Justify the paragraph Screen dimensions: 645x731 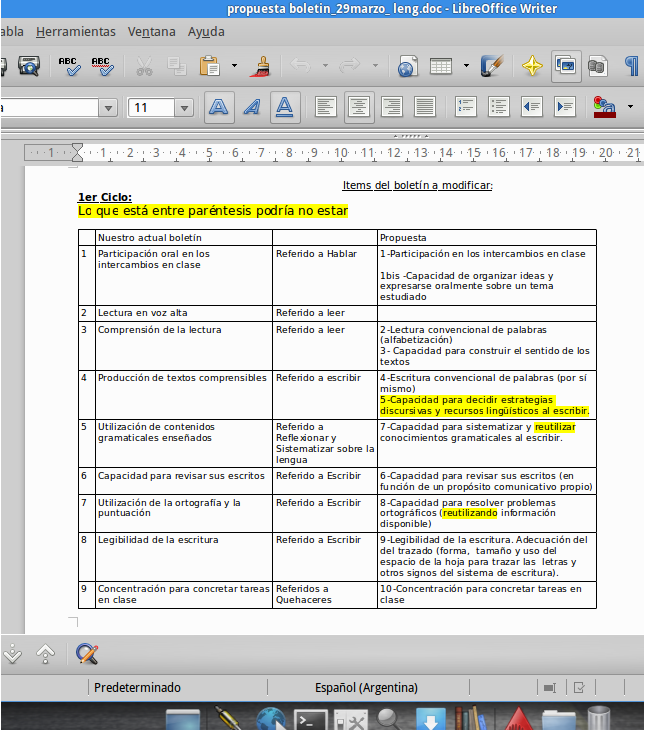pyautogui.click(x=425, y=107)
